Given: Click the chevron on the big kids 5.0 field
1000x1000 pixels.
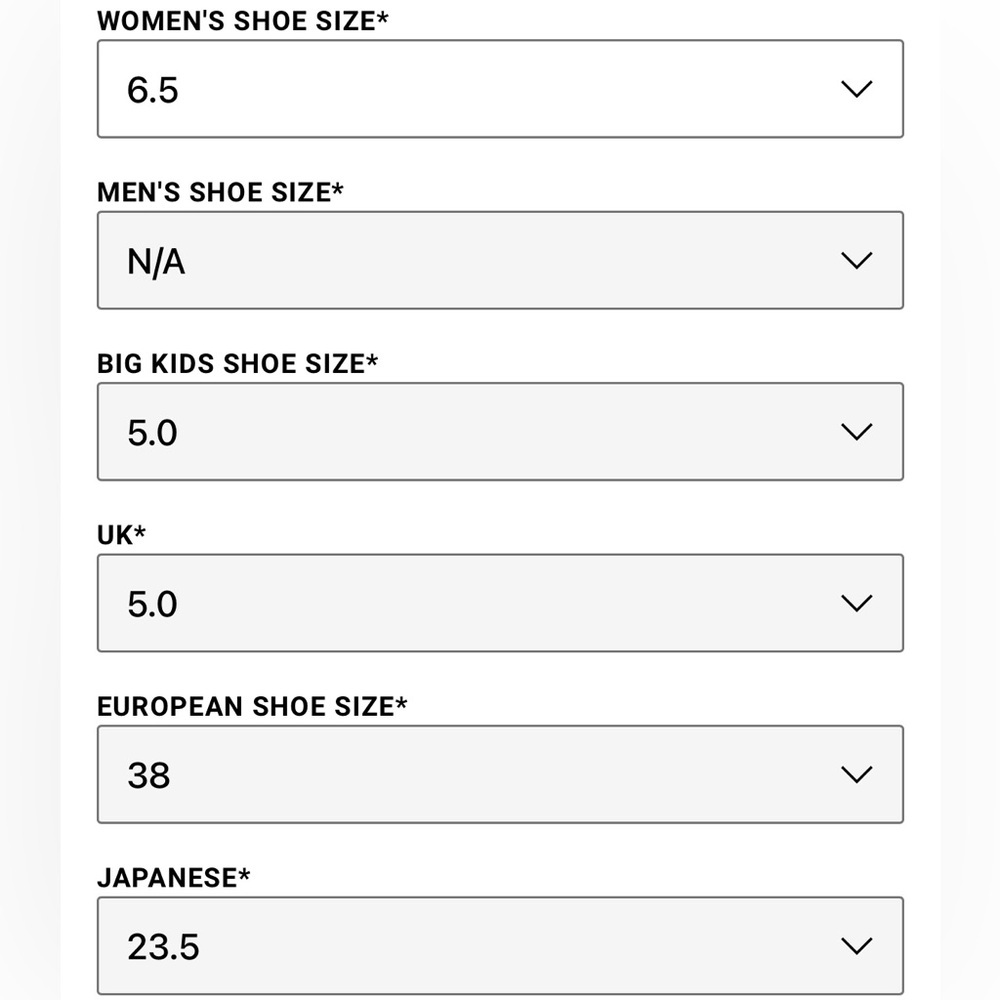Looking at the screenshot, I should pyautogui.click(x=855, y=432).
